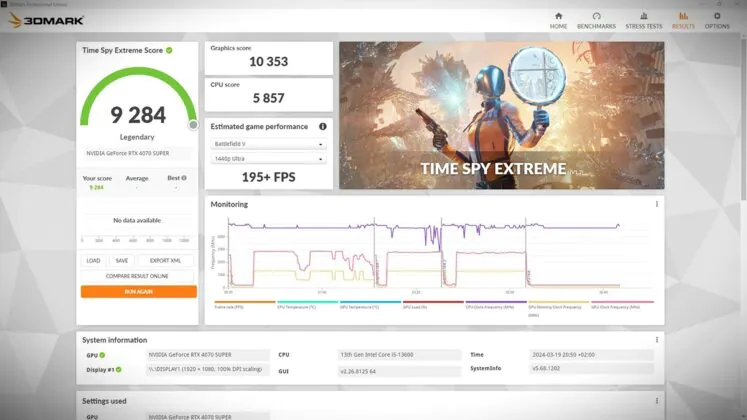Click the GUI version v2.26.8125 64

[399, 371]
